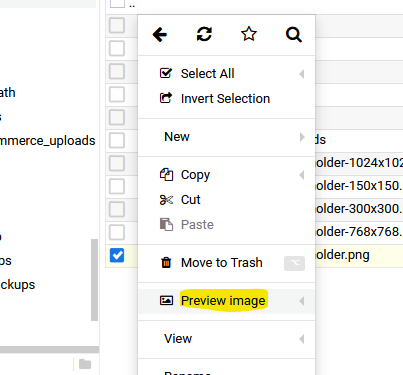Choose Select All in the context menu

pyautogui.click(x=208, y=74)
